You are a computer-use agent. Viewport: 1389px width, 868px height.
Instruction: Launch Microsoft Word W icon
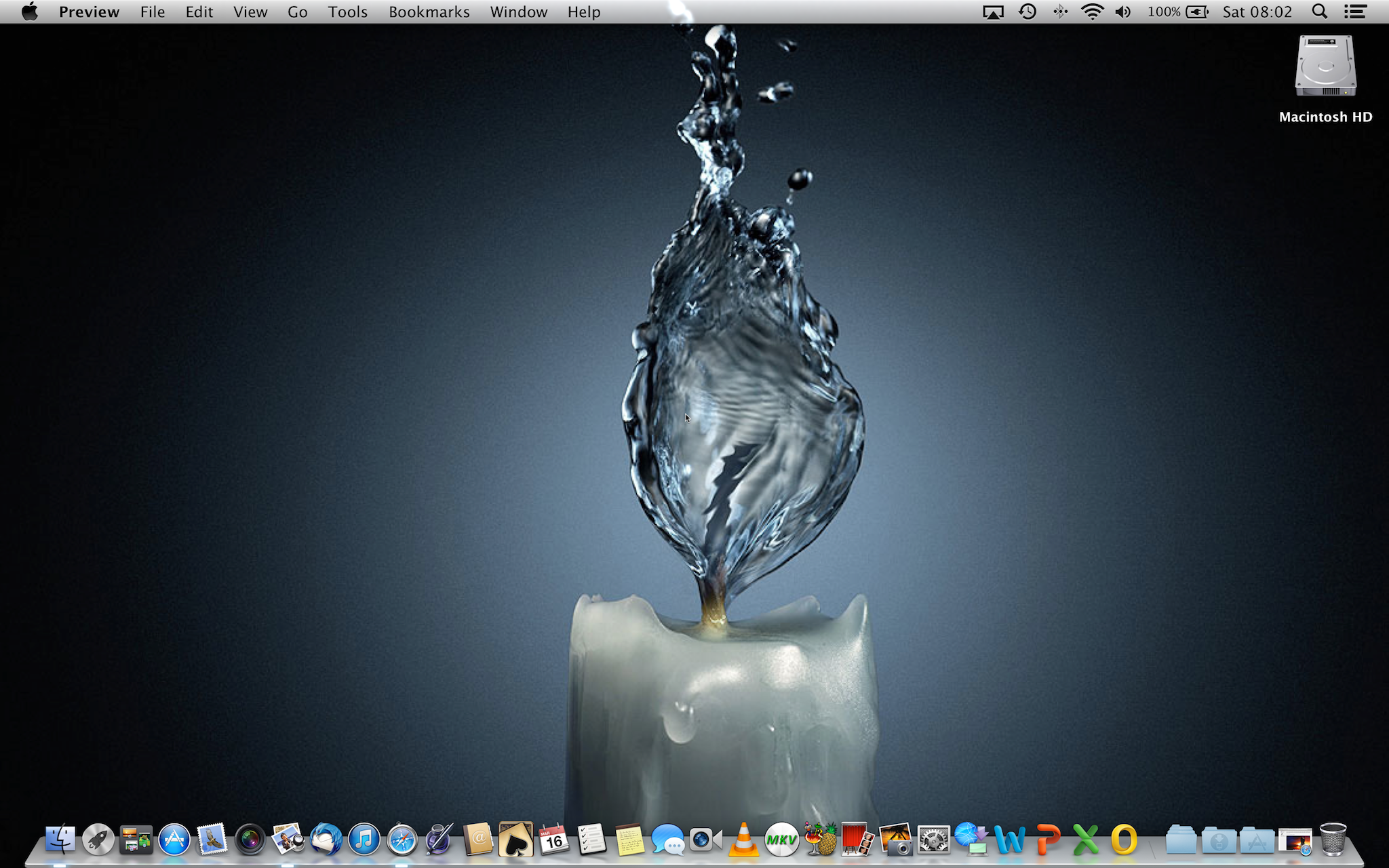(x=1009, y=840)
